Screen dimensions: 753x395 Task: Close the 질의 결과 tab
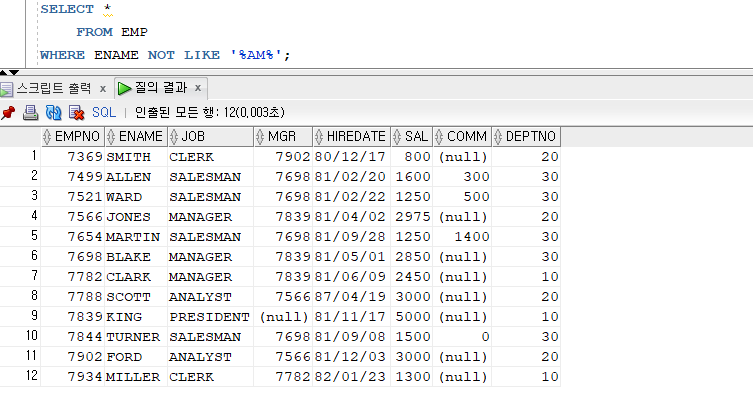(198, 88)
